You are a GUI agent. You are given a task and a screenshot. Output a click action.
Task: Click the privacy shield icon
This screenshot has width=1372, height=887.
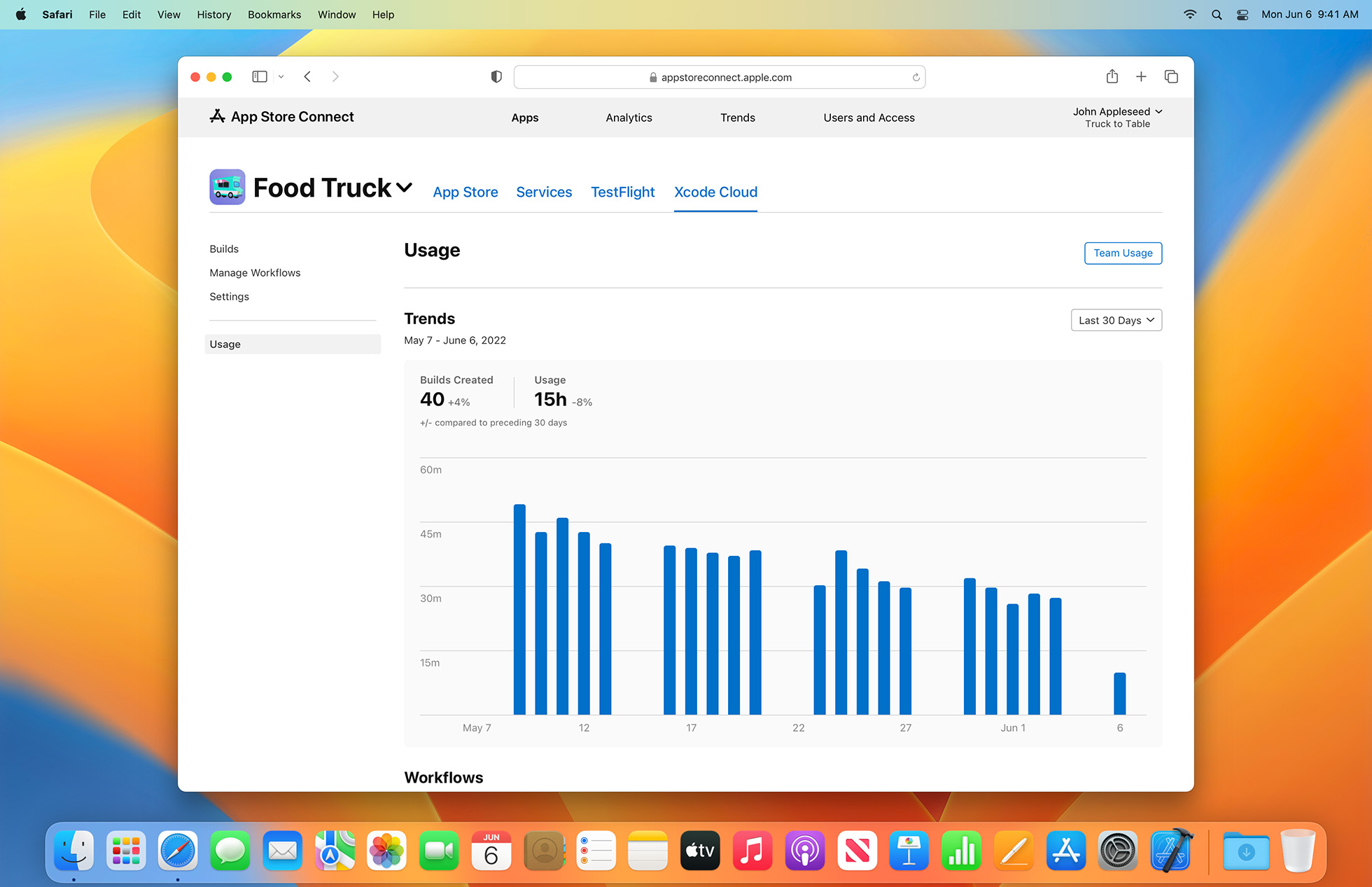click(496, 77)
